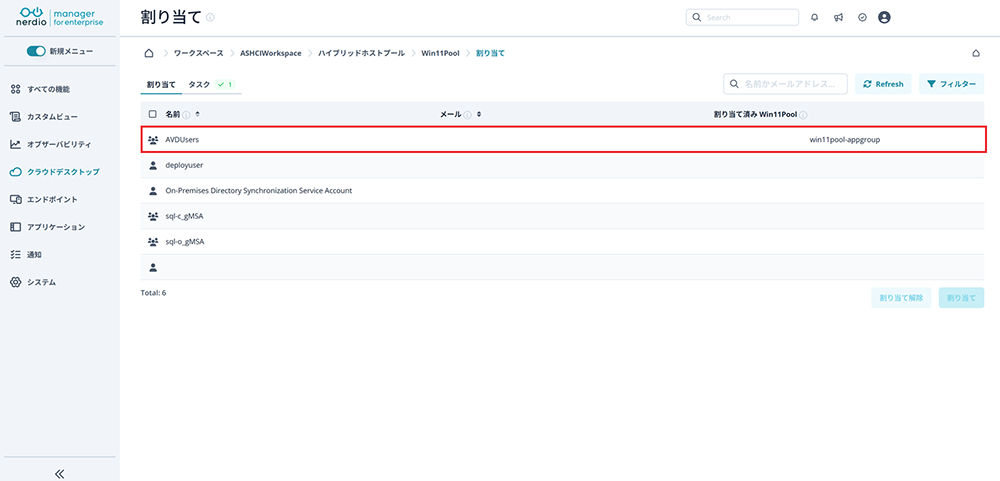
Task: Click the 割り当て解除 button
Action: click(901, 298)
